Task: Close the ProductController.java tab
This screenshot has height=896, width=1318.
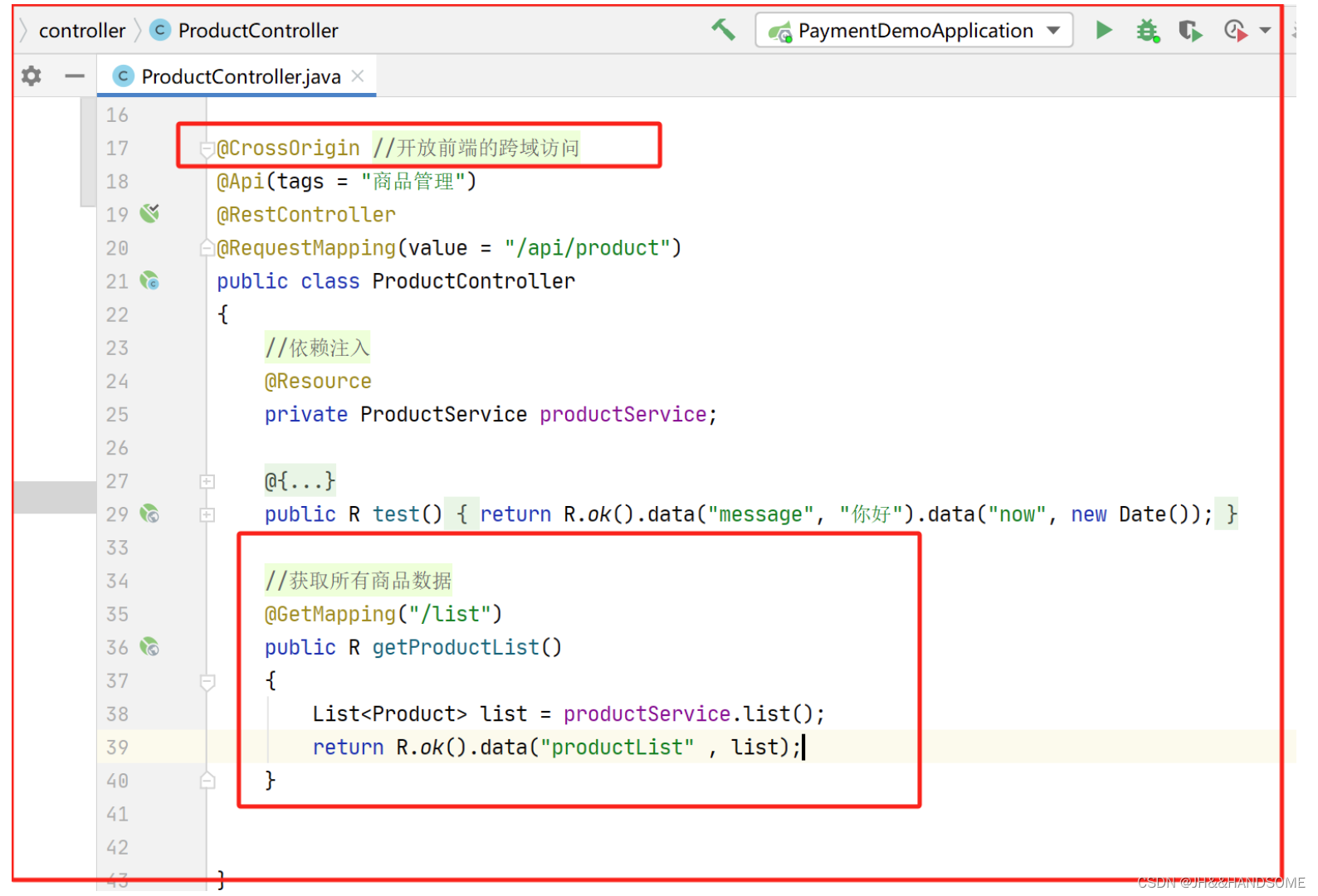Action: [x=358, y=76]
